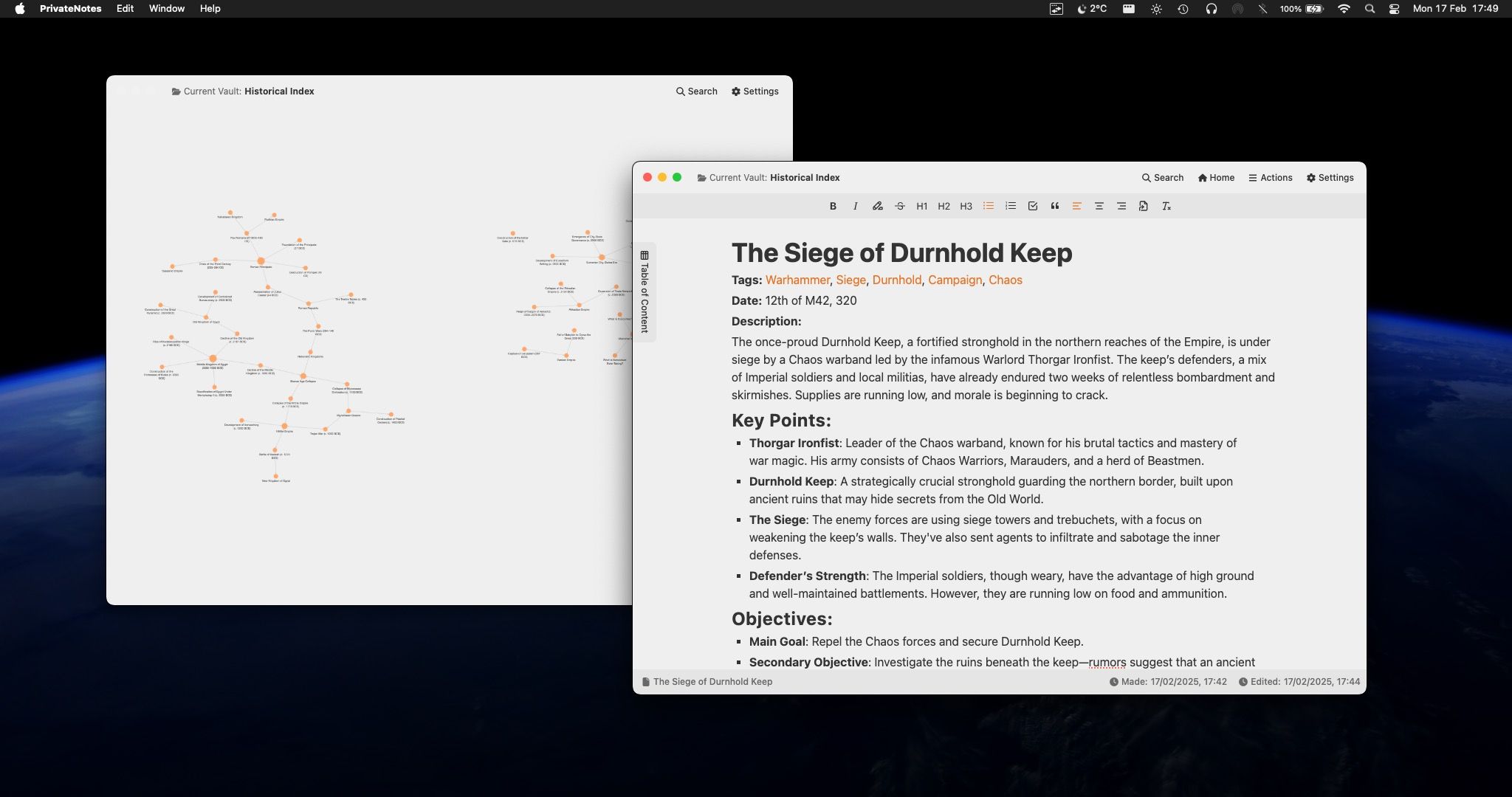Click the Strikethrough formatting icon
Viewport: 1512px width, 797px height.
click(898, 206)
